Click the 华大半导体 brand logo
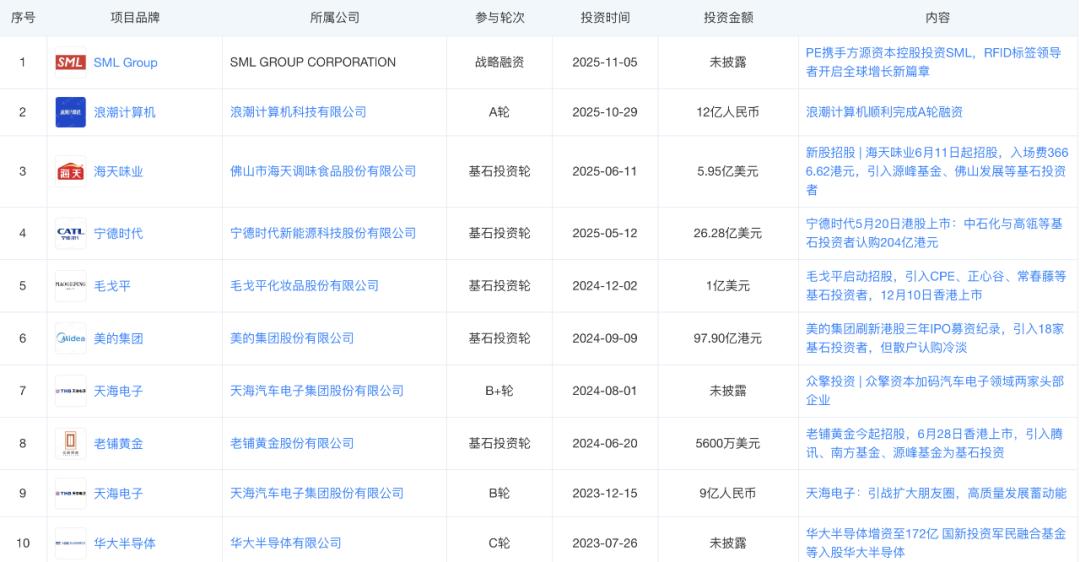Viewport: 1080px width, 562px height. tap(70, 543)
